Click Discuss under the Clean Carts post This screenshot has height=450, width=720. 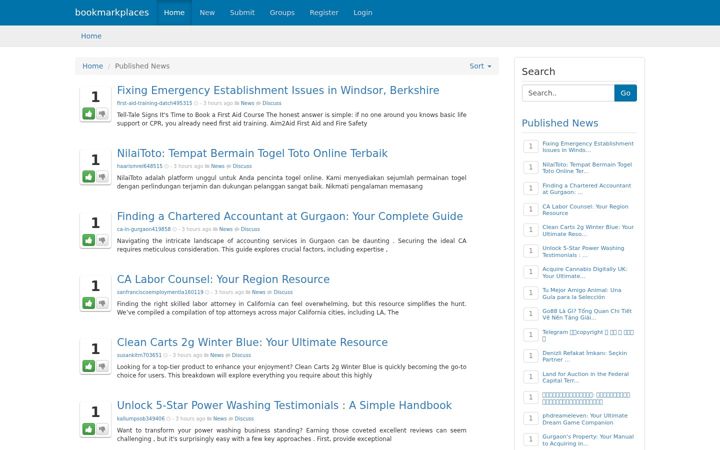point(241,355)
